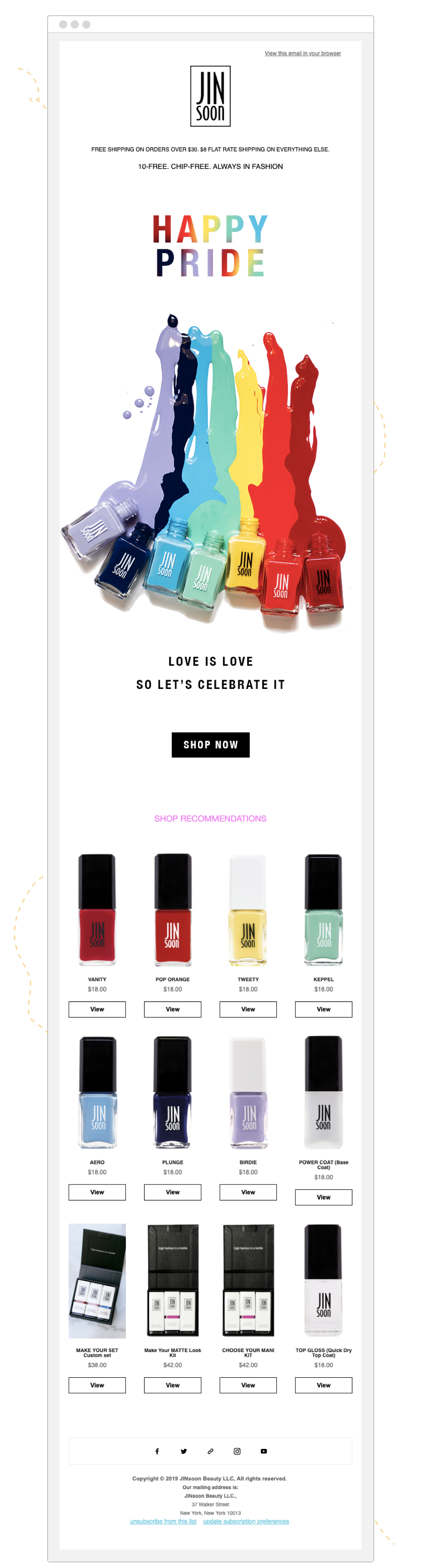421x1568 pixels.
Task: Open the YouTube icon in footer
Action: [x=264, y=1451]
